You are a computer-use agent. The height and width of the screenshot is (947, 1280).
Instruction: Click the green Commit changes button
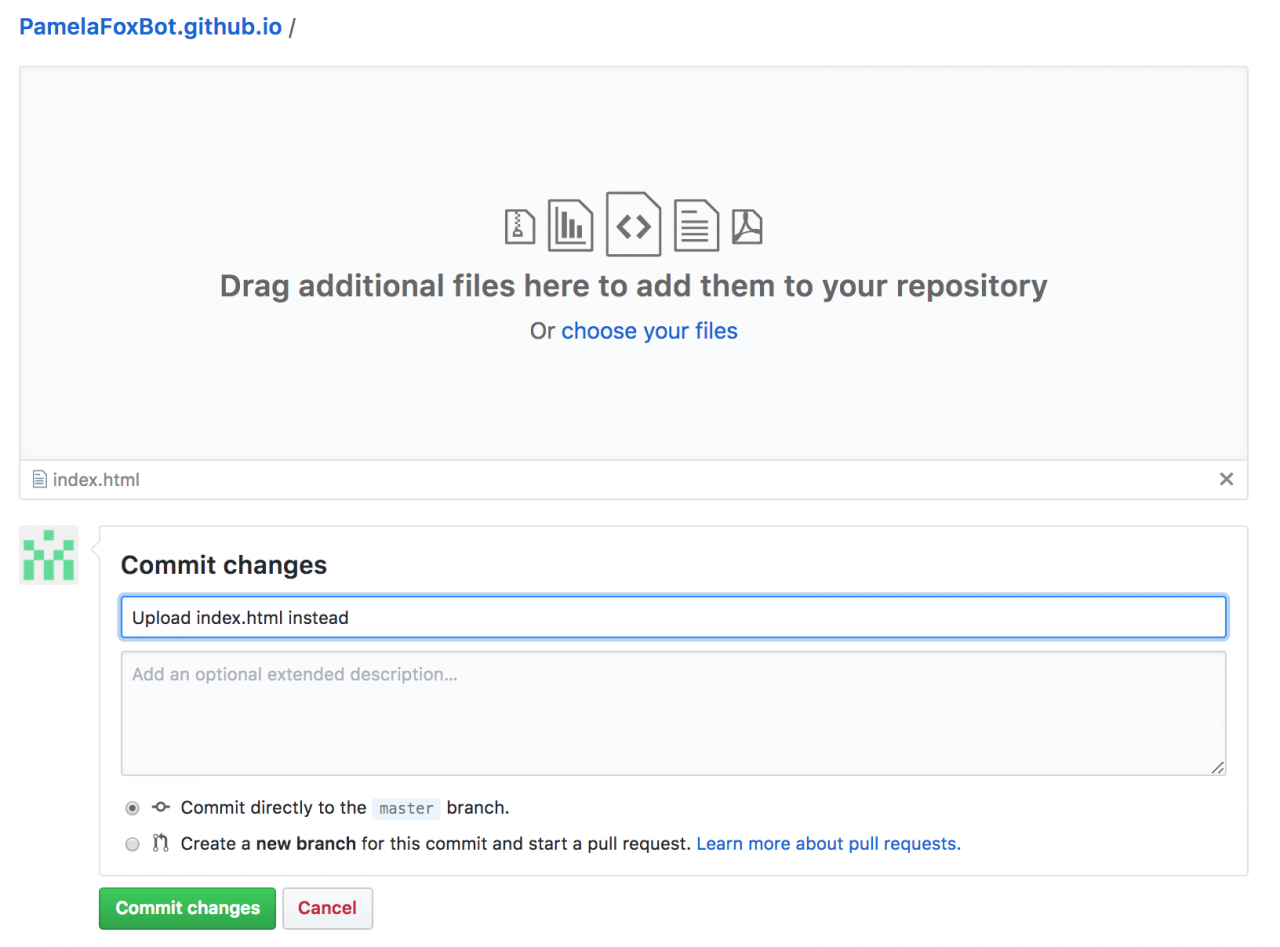187,908
